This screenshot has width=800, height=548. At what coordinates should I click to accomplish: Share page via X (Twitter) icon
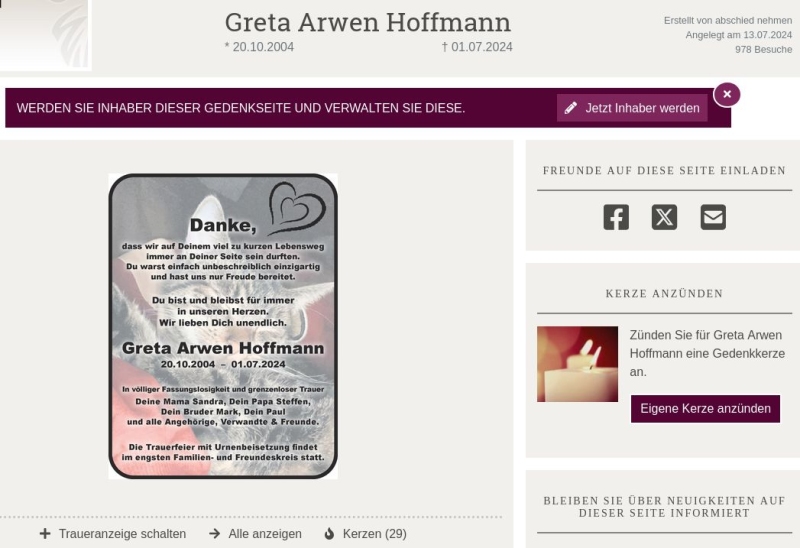(664, 217)
